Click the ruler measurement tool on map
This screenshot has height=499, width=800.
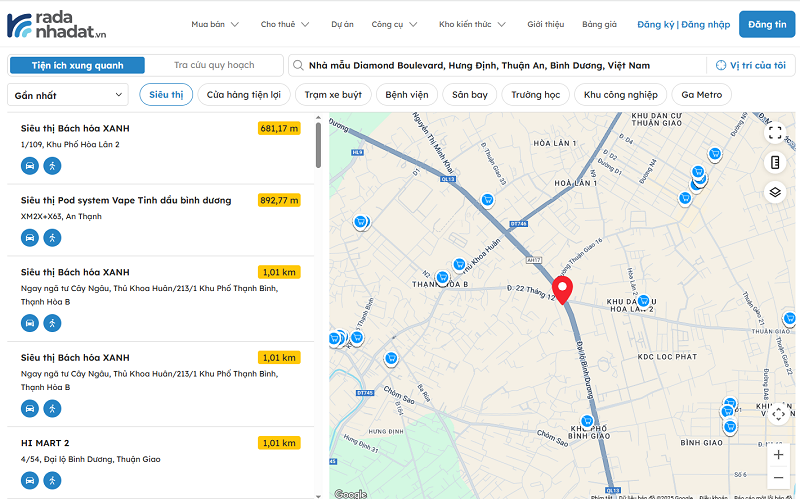coord(776,162)
